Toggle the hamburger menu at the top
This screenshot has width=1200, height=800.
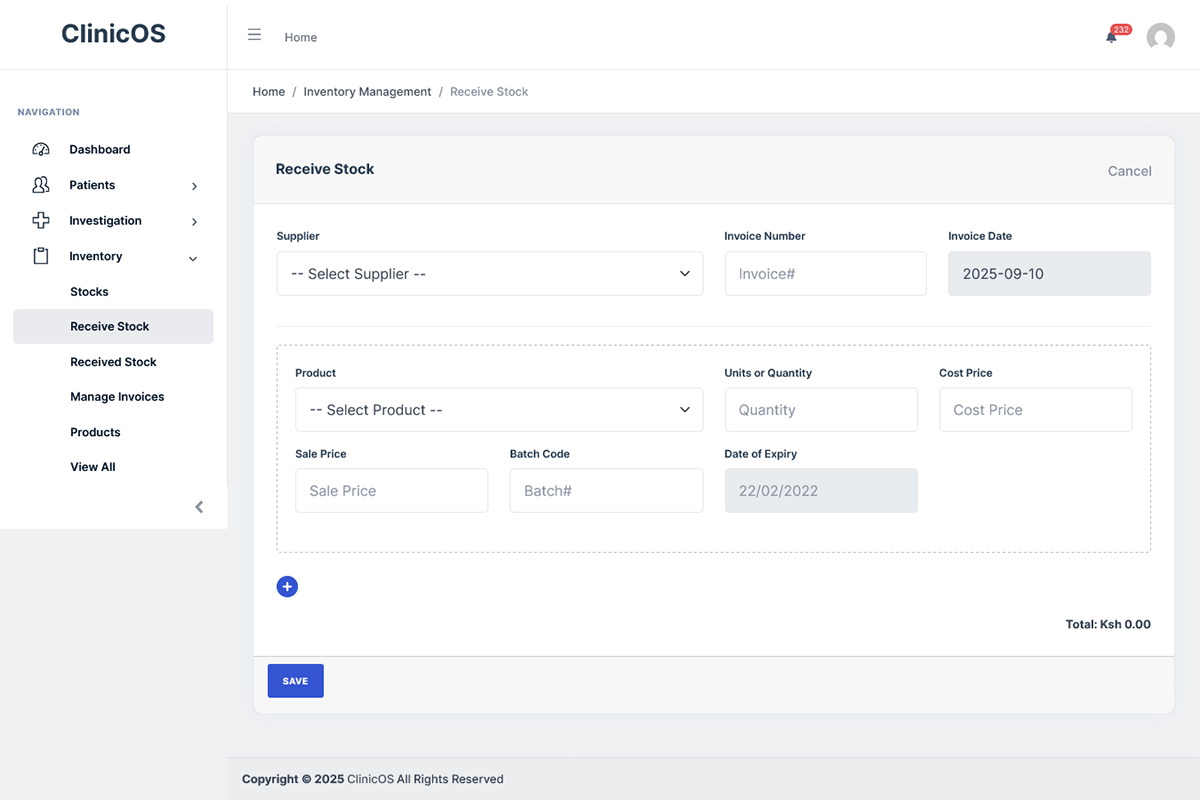point(254,34)
